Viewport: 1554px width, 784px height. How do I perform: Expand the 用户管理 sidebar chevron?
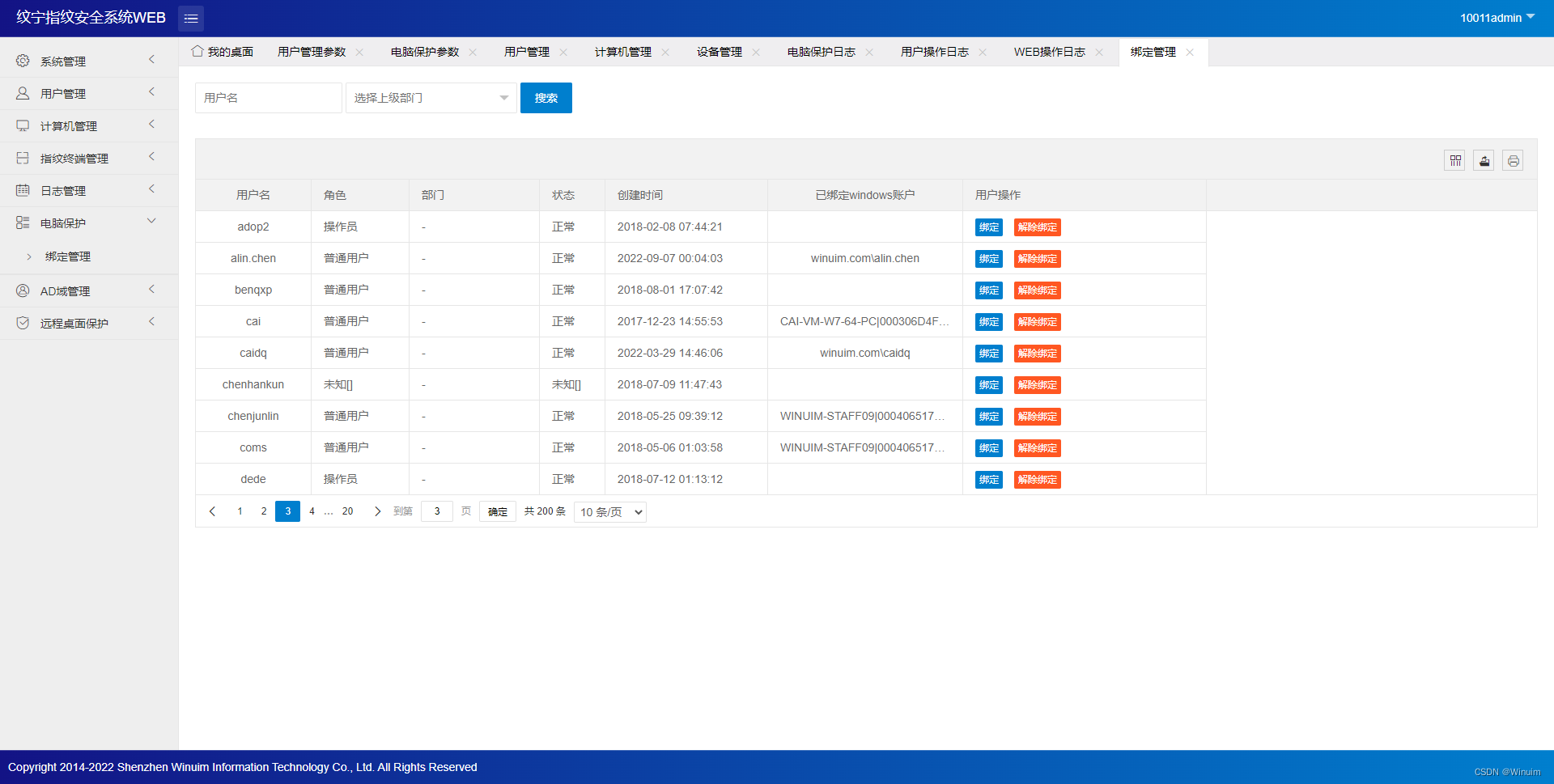pyautogui.click(x=151, y=92)
